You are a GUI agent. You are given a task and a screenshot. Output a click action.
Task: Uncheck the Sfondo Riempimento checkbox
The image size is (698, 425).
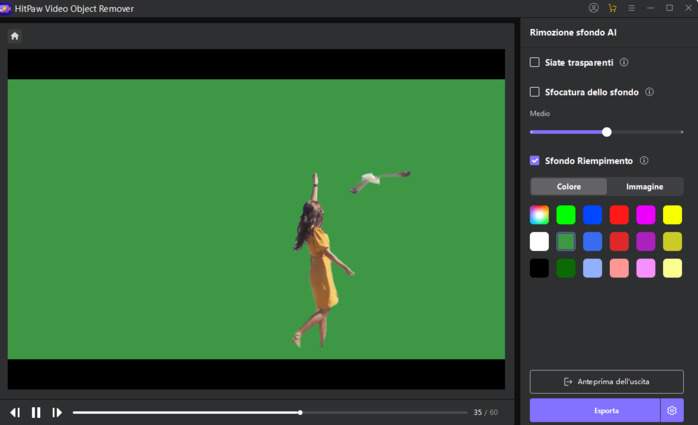(x=535, y=161)
